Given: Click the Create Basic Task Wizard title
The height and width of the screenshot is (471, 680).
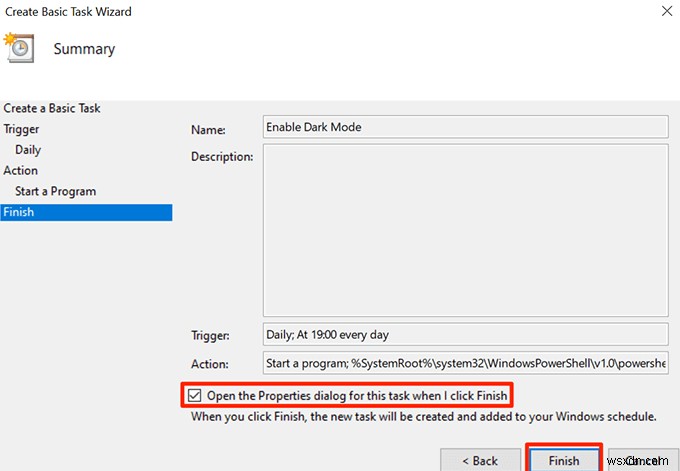Looking at the screenshot, I should 68,12.
